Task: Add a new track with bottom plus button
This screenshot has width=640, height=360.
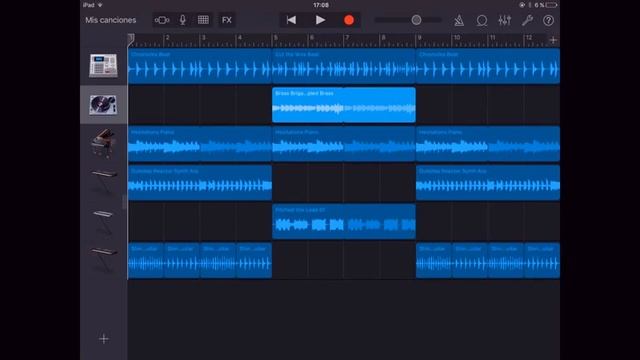Action: [104, 338]
